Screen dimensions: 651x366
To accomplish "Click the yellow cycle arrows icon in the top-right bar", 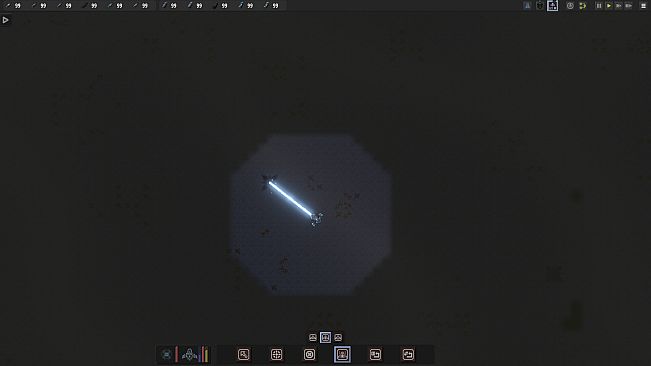I will tap(582, 6).
